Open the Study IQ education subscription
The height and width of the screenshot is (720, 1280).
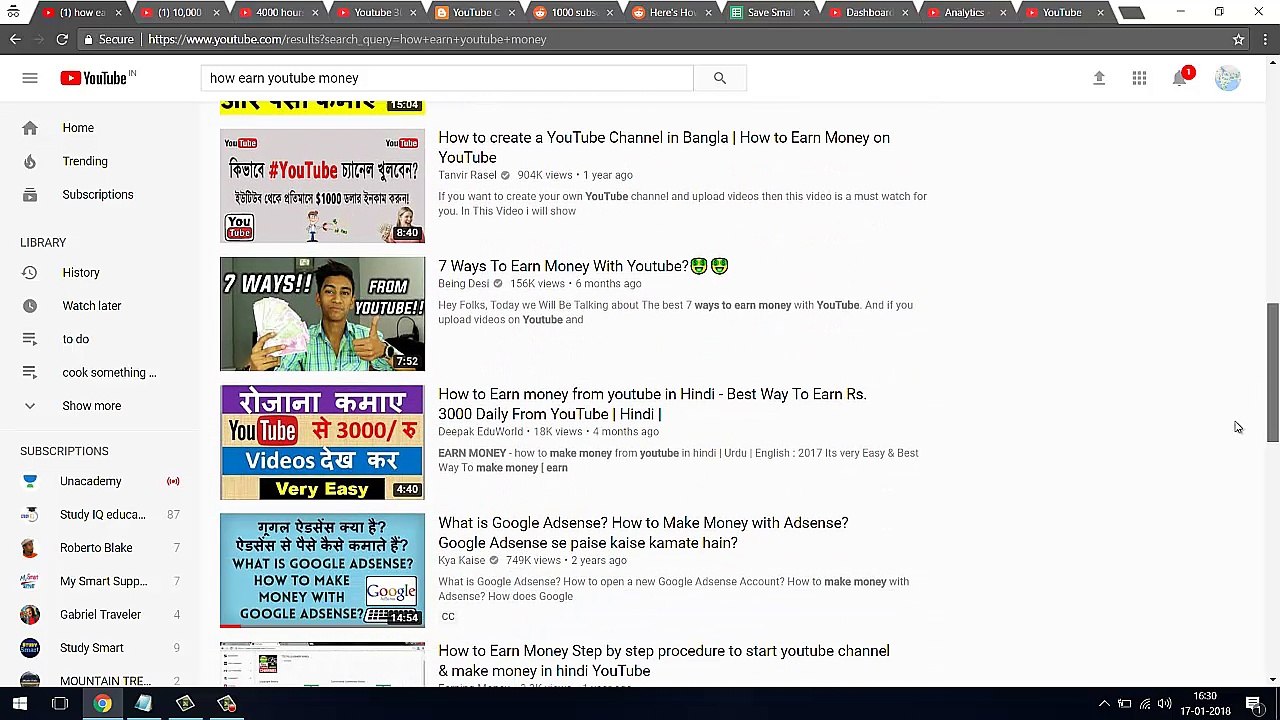pos(102,515)
